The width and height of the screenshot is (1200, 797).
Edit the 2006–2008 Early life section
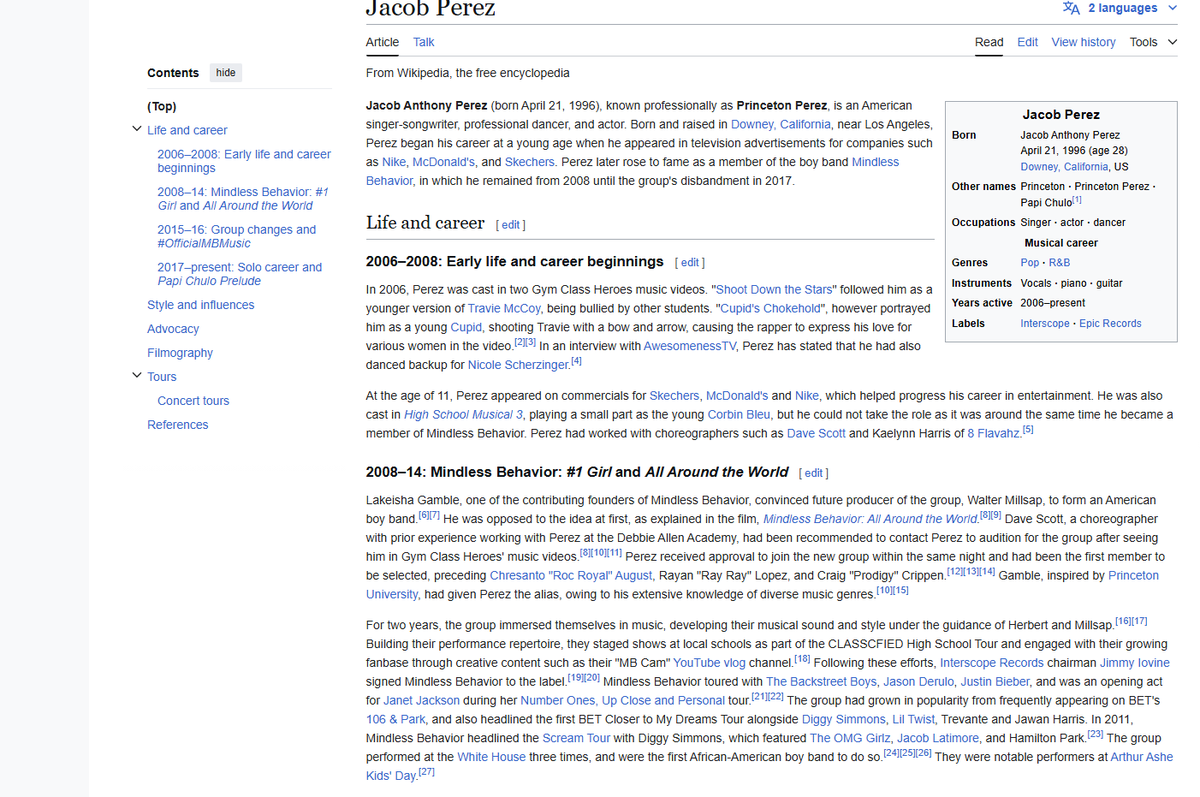click(690, 263)
